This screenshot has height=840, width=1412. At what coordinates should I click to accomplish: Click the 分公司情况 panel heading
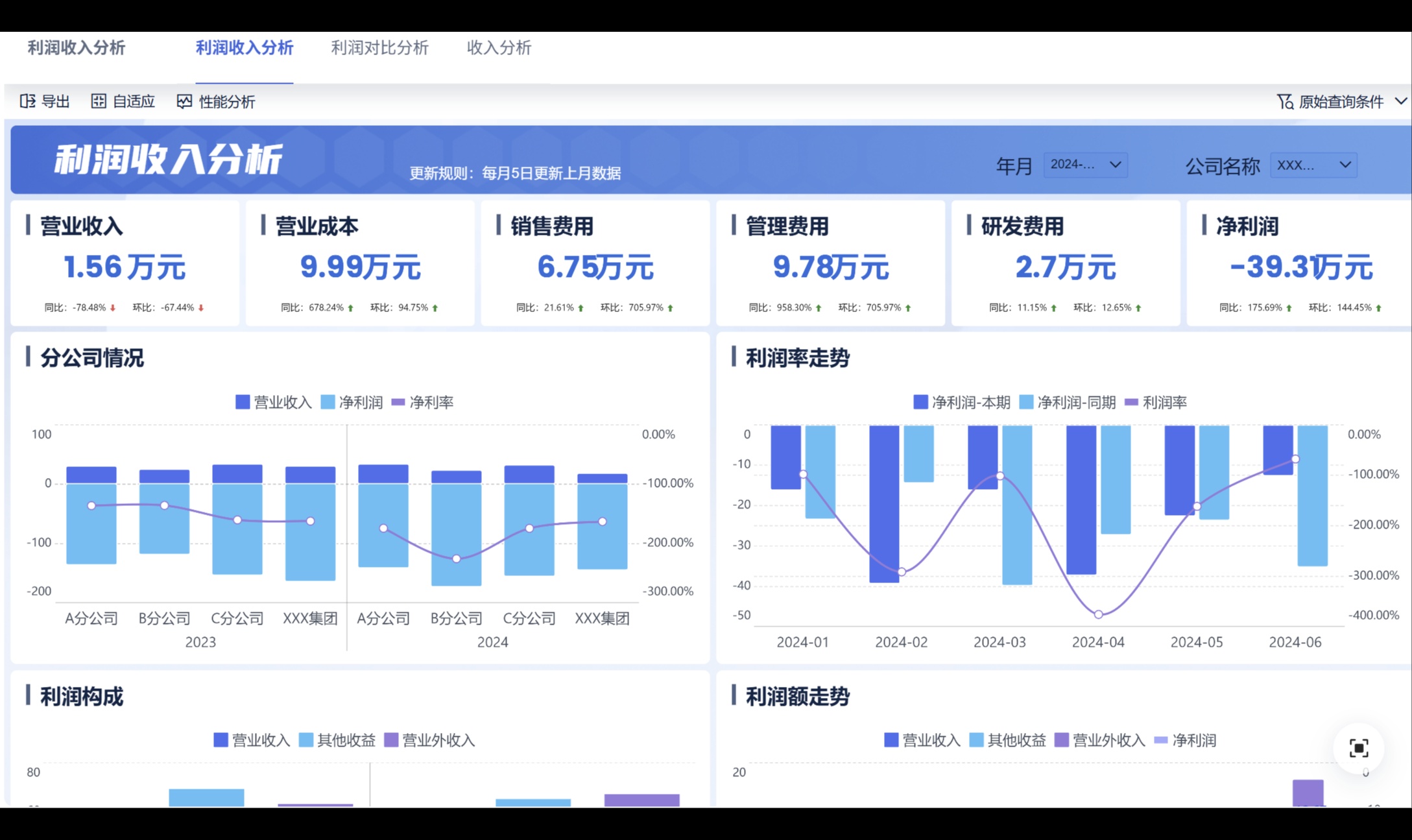tap(92, 357)
